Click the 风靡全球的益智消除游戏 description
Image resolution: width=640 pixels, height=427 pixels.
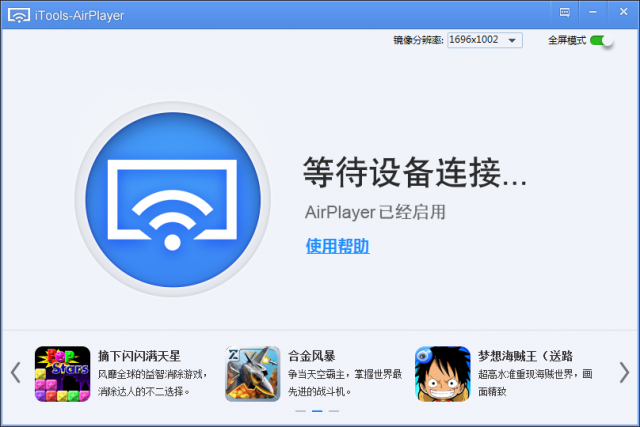point(153,383)
